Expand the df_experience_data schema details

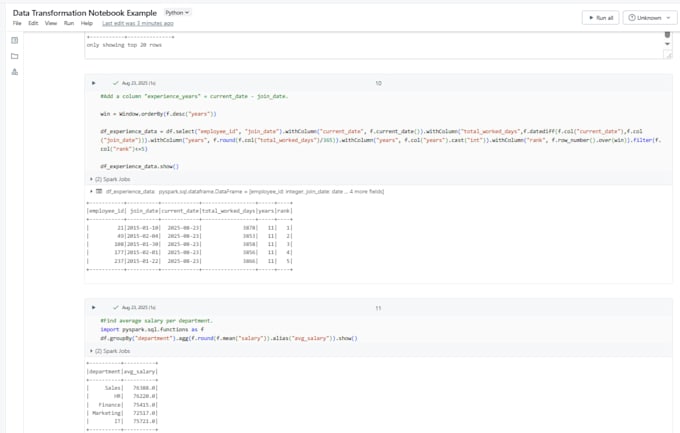91,191
